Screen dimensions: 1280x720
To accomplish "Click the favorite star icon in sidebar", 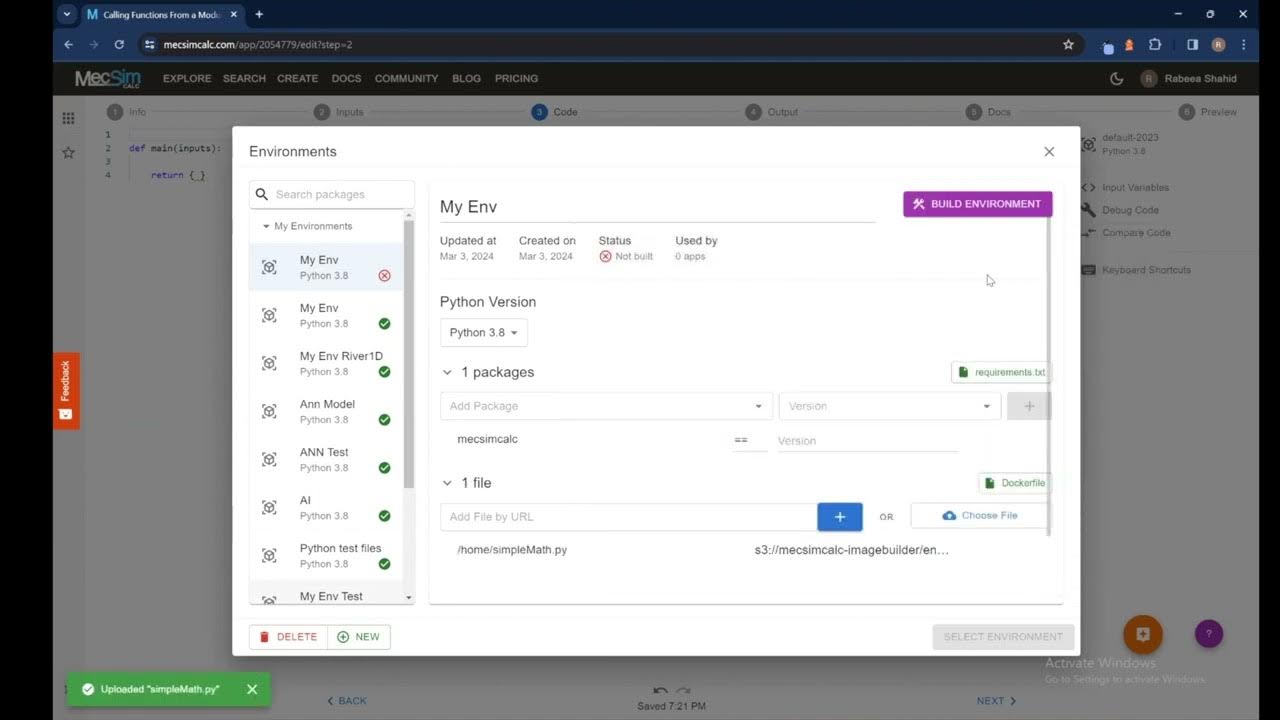I will coord(68,153).
